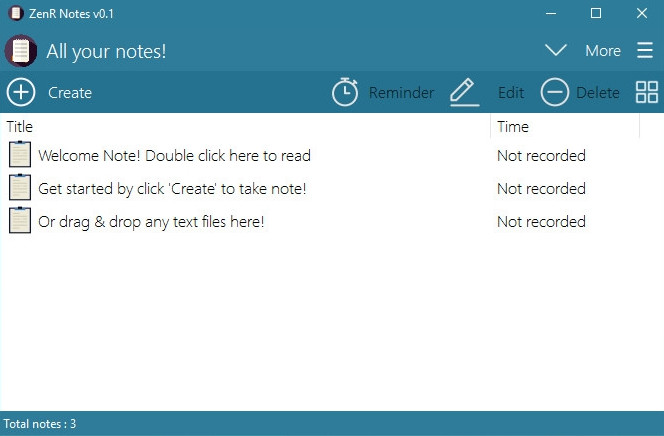Click the 'All your notes!' heading

tap(106, 52)
